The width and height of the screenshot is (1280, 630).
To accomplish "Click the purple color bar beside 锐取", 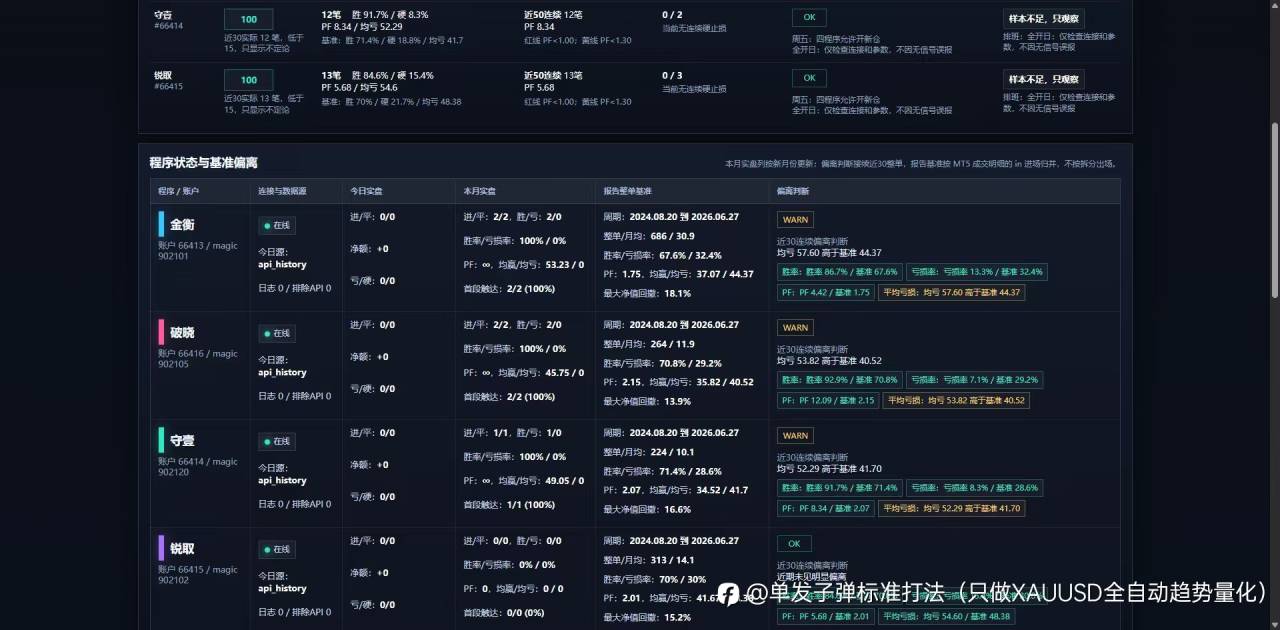I will pyautogui.click(x=161, y=548).
